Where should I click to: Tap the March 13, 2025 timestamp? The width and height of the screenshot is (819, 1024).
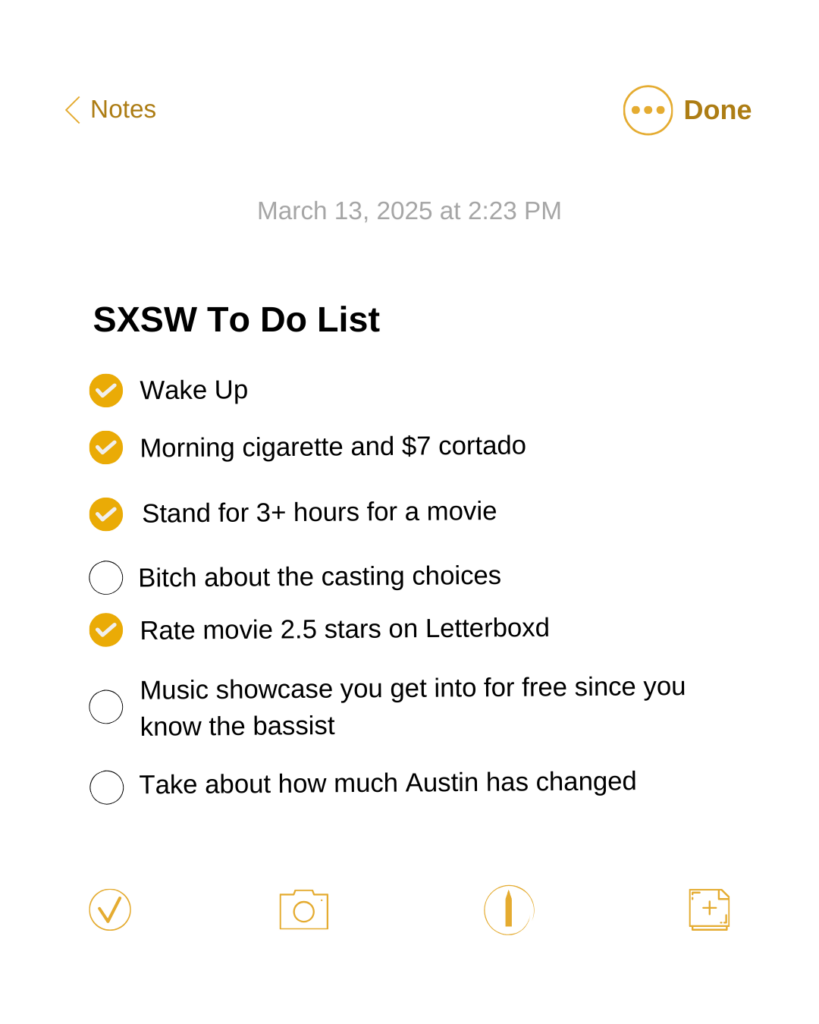click(x=409, y=211)
